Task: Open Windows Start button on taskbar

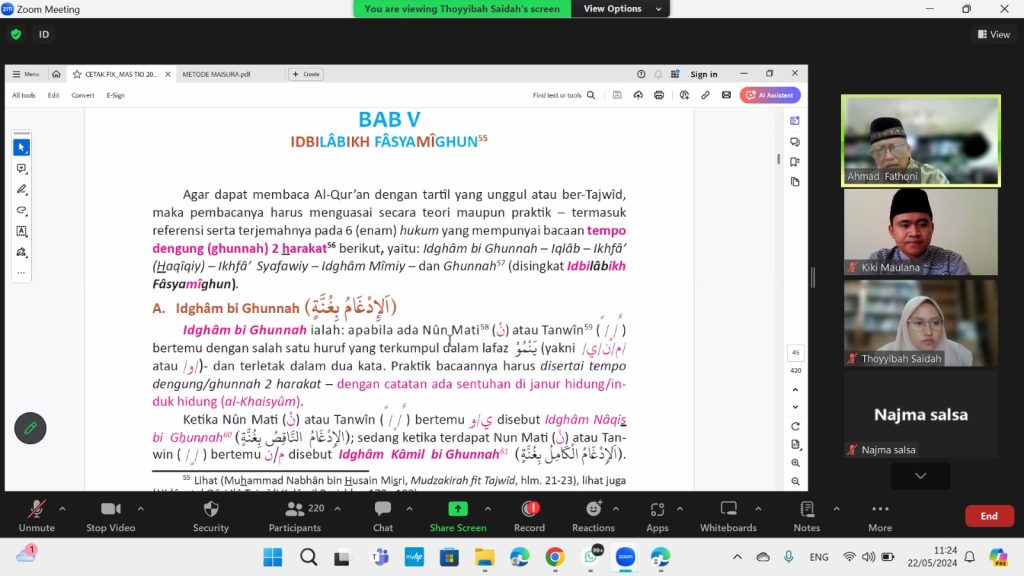Action: (x=272, y=557)
